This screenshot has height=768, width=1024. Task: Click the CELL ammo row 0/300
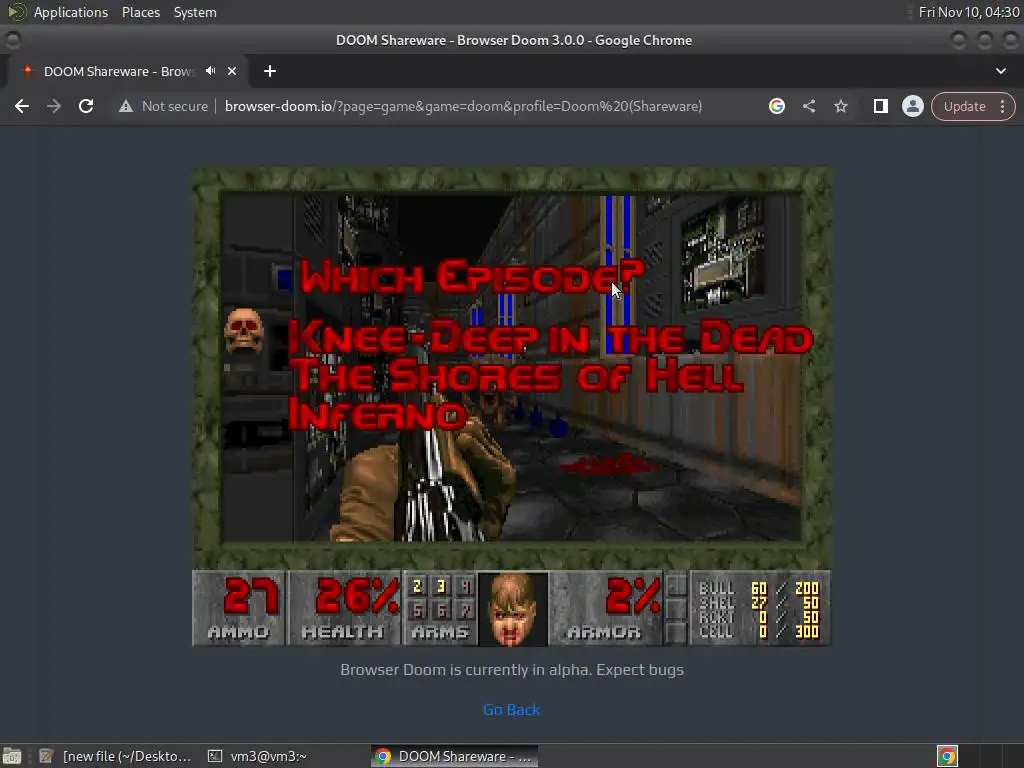pyautogui.click(x=758, y=632)
